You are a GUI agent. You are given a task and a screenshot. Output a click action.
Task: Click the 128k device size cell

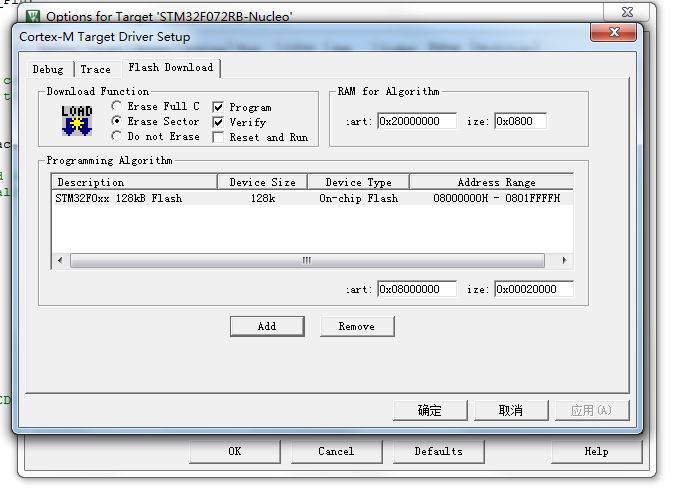[262, 198]
